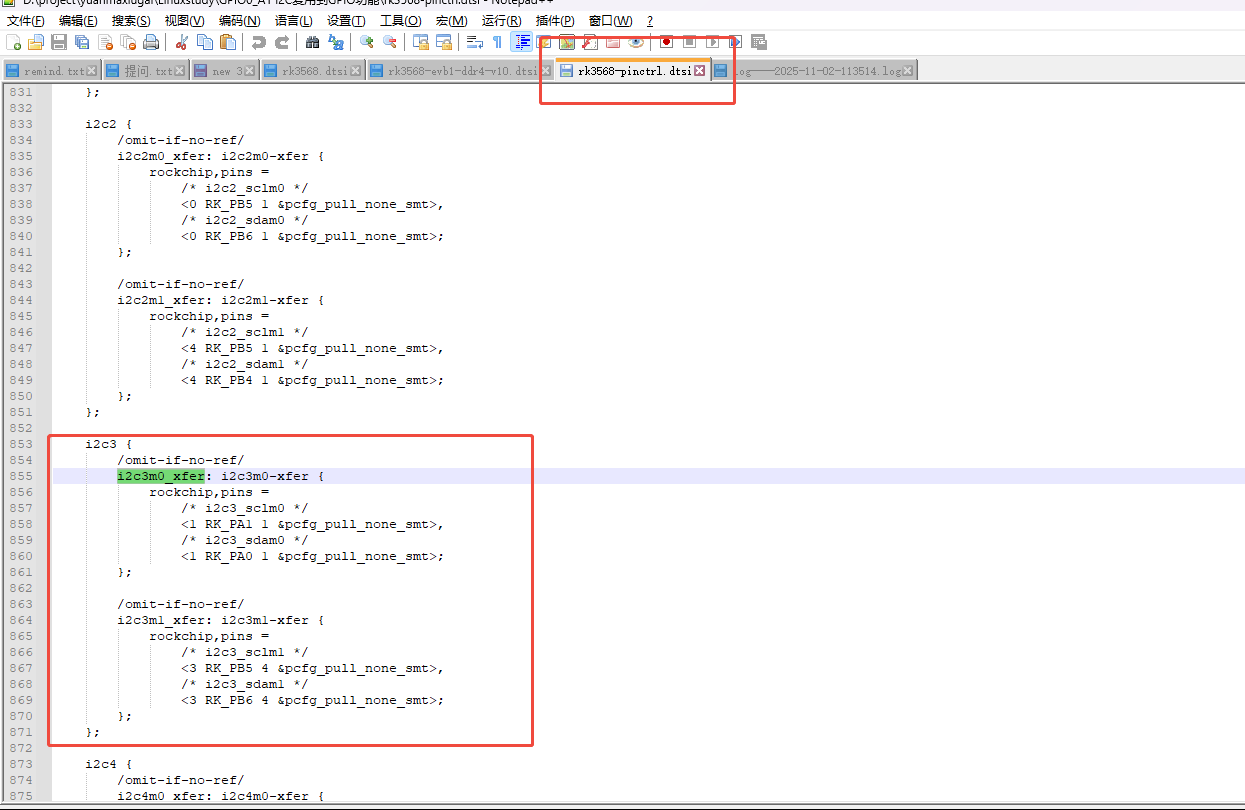Open the 语言(L) menu
Viewport: 1245px width, 810px height.
point(293,21)
